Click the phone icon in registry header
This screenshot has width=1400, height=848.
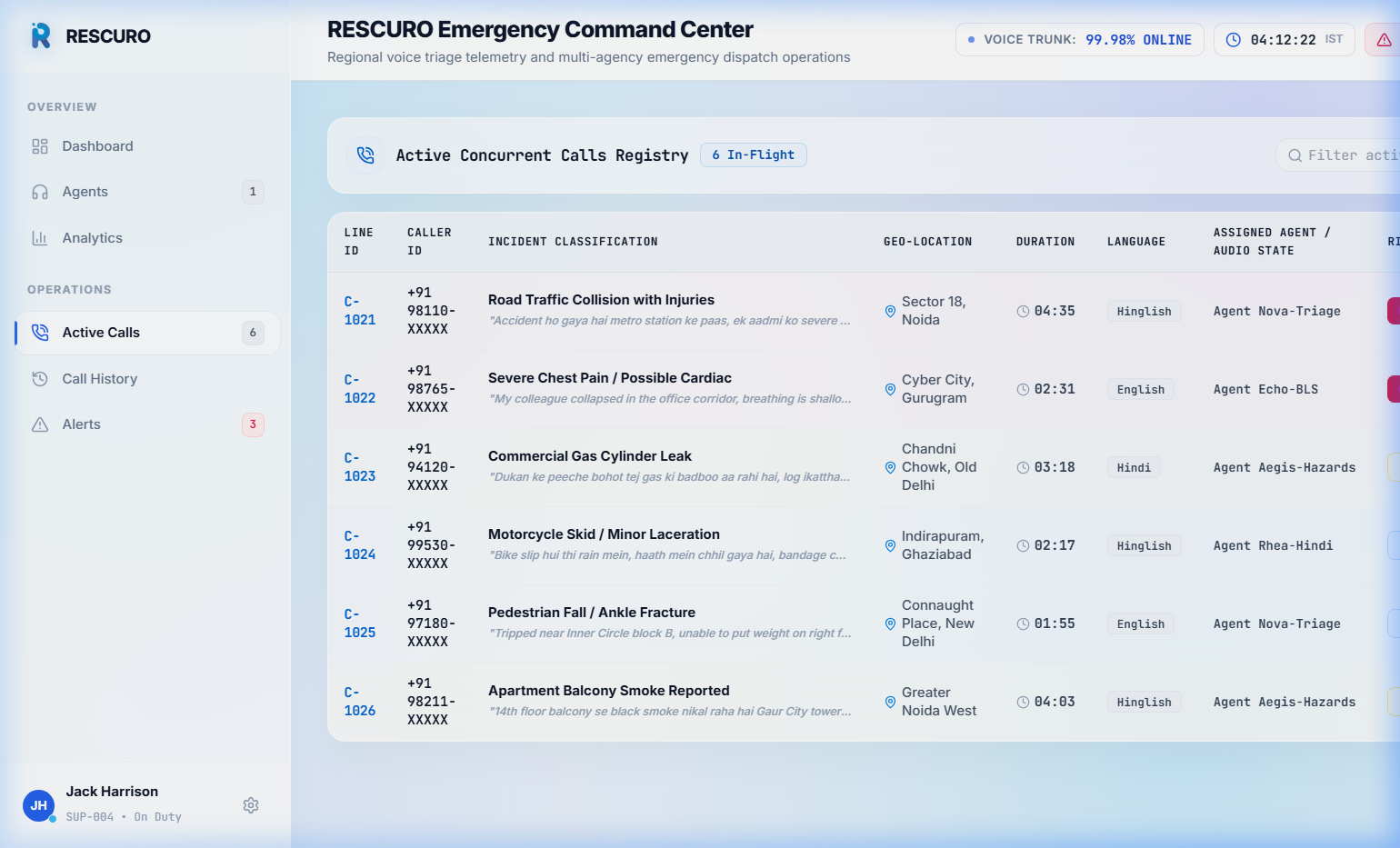[365, 155]
